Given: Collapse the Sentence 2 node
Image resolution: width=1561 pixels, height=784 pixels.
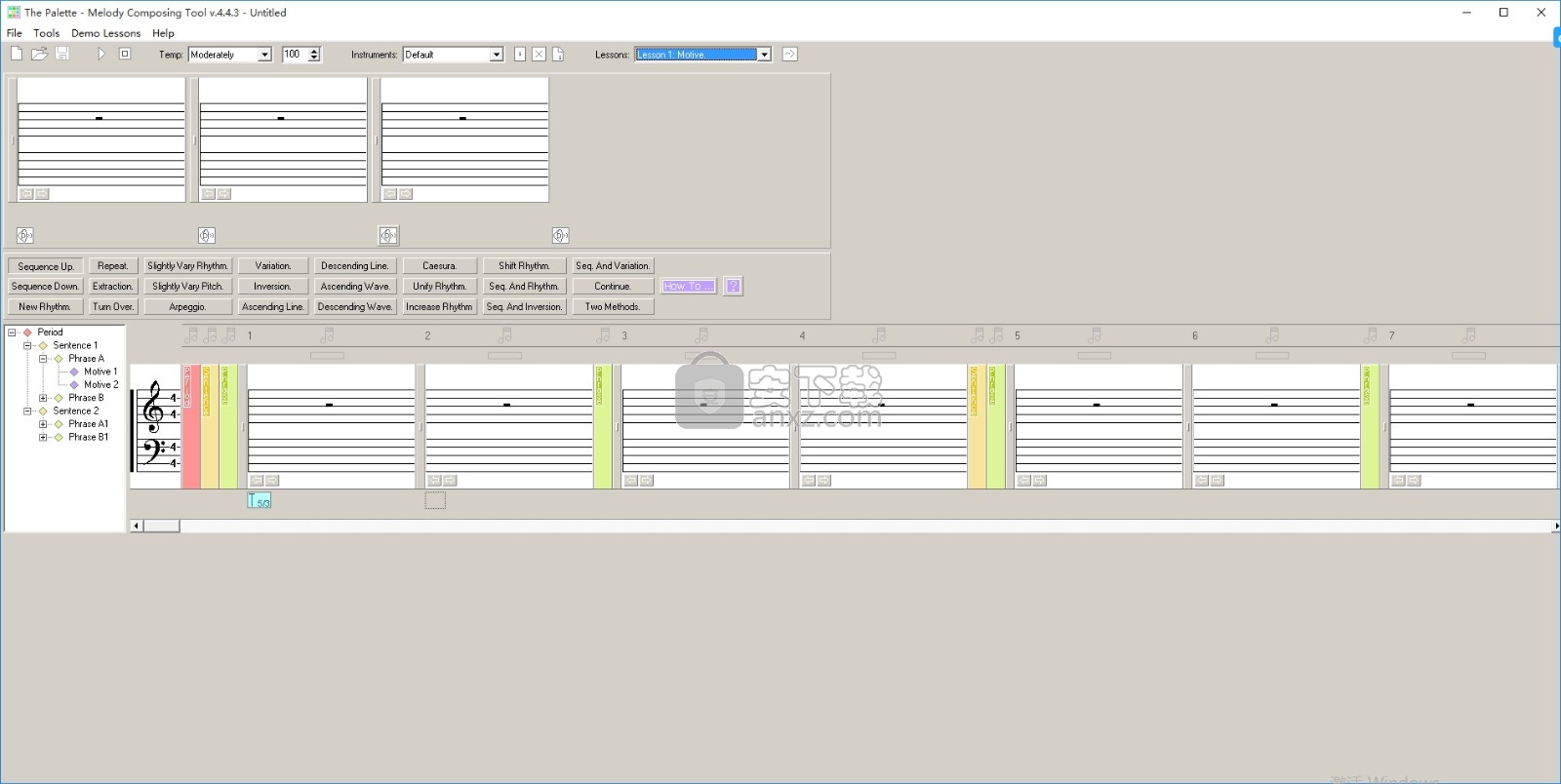Looking at the screenshot, I should point(27,412).
